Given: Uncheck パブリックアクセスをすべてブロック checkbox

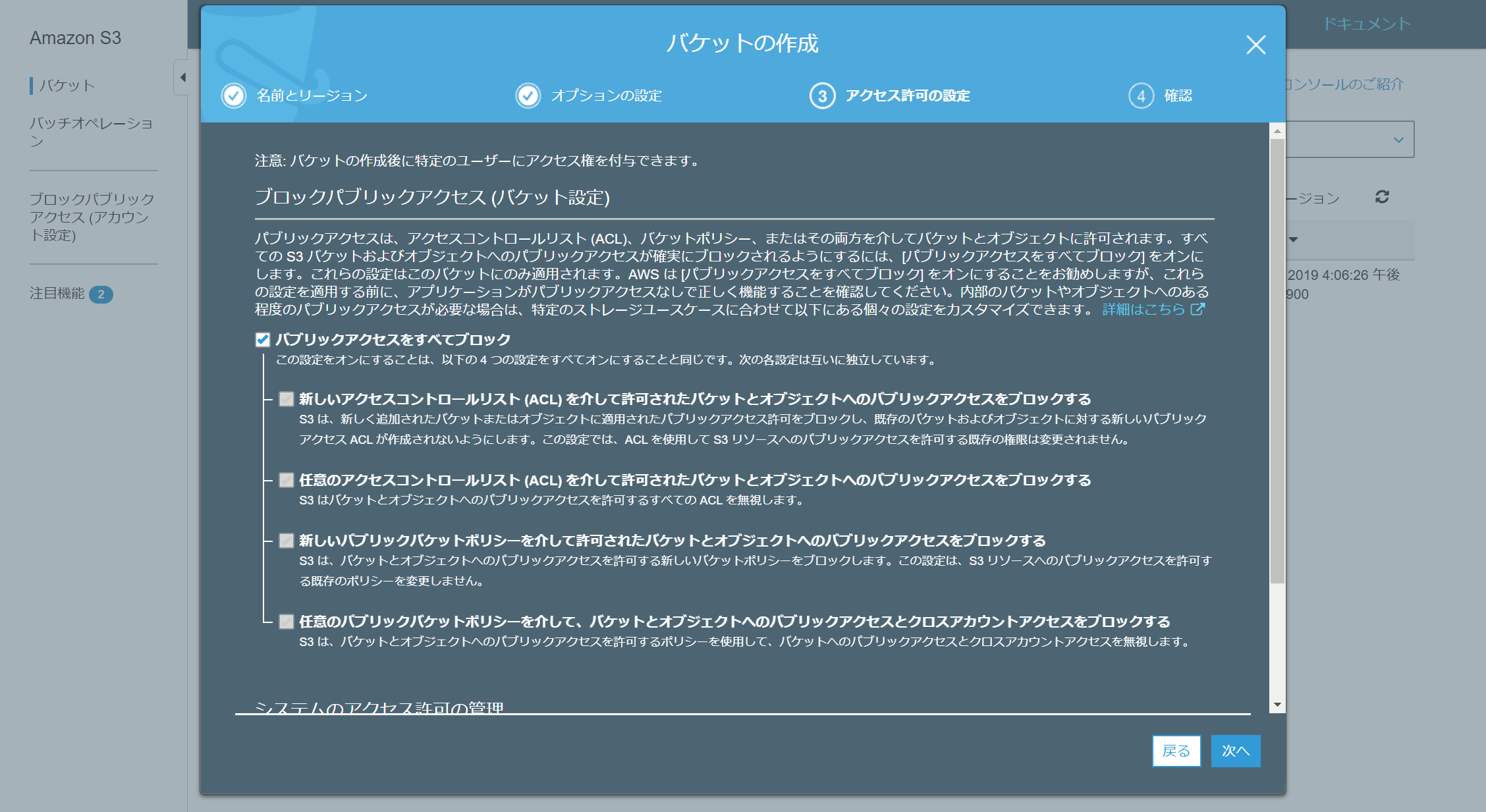Looking at the screenshot, I should tap(263, 340).
